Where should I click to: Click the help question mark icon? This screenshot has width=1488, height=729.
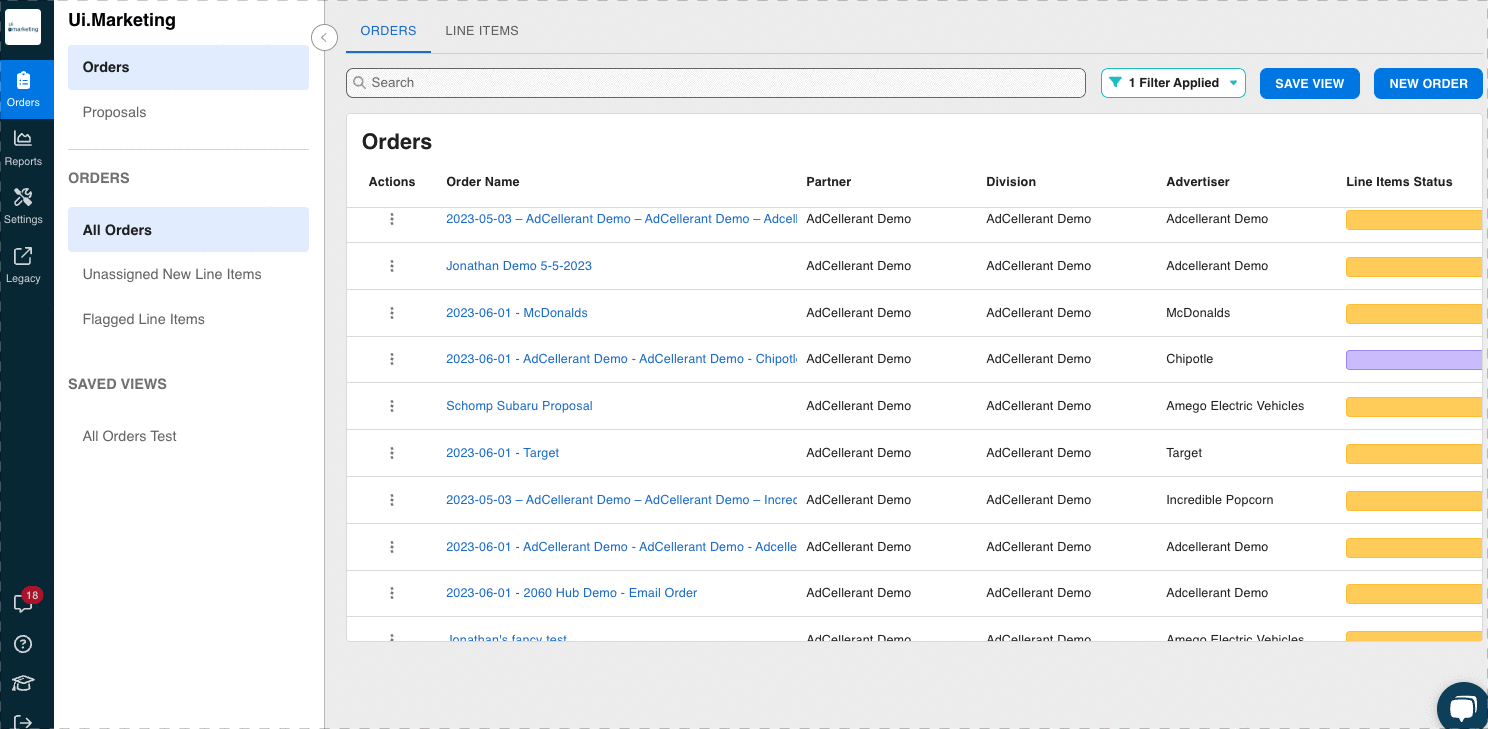click(x=23, y=644)
